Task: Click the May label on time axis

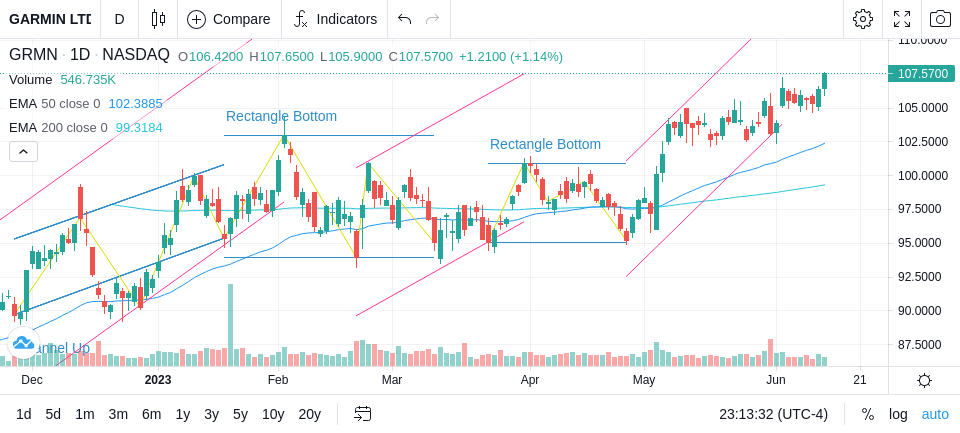Action: point(644,380)
